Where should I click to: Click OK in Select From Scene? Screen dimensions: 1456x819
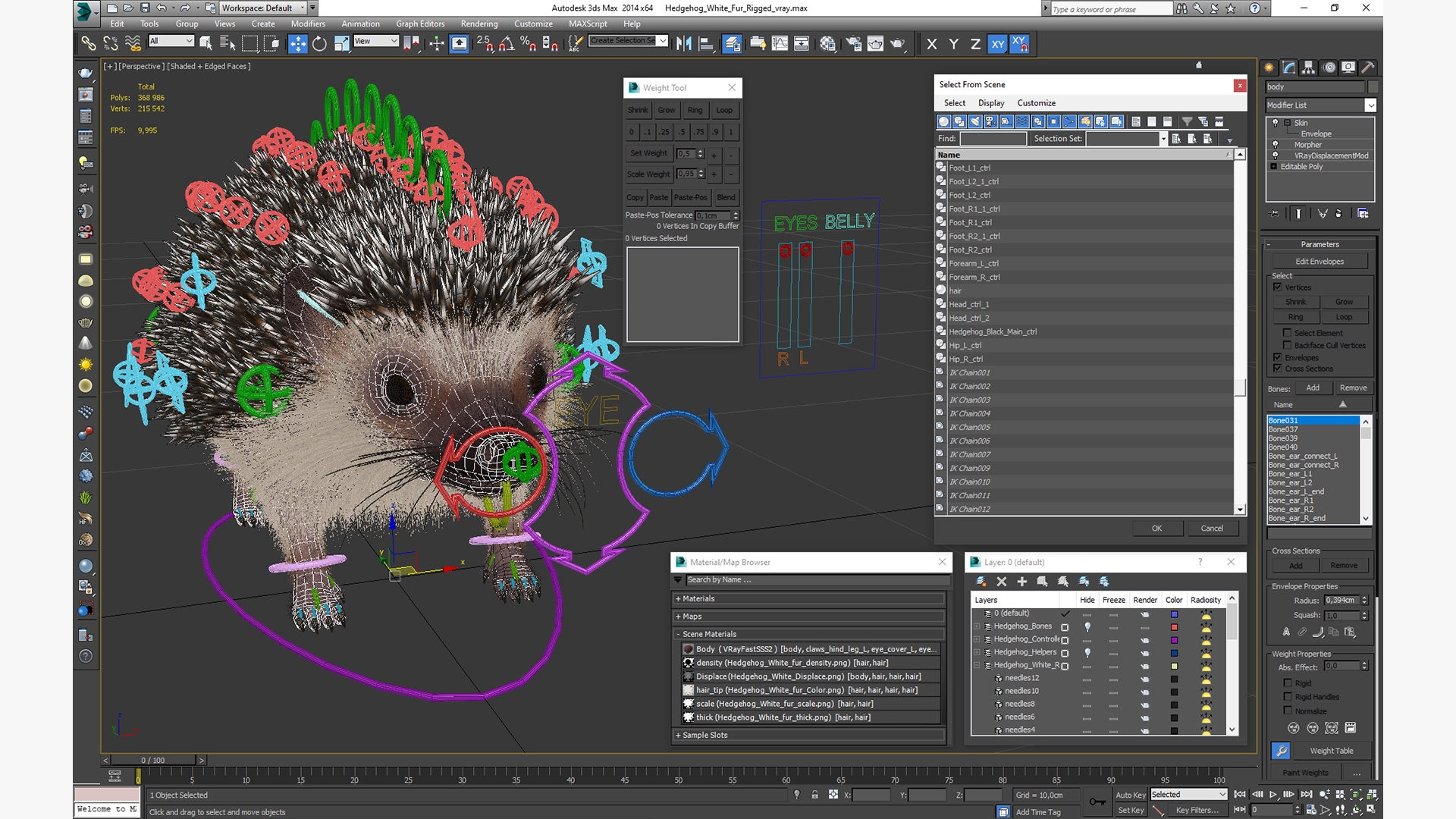(x=1156, y=529)
